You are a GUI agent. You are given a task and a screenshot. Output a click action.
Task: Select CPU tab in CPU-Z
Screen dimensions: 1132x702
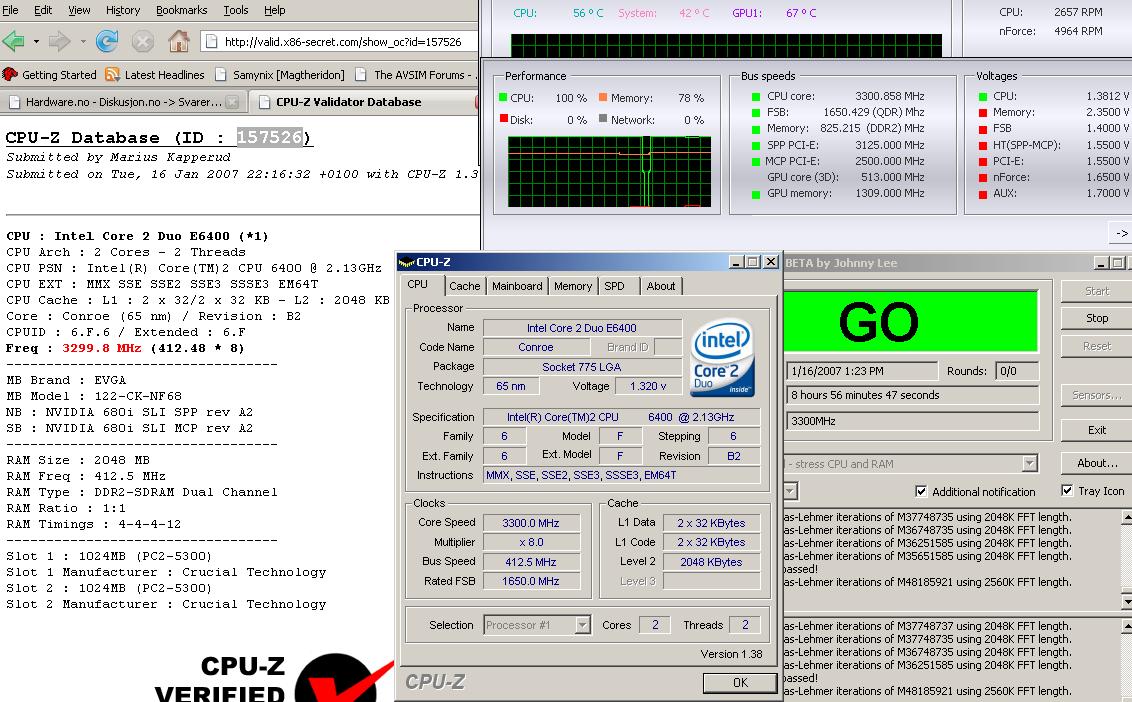click(417, 285)
